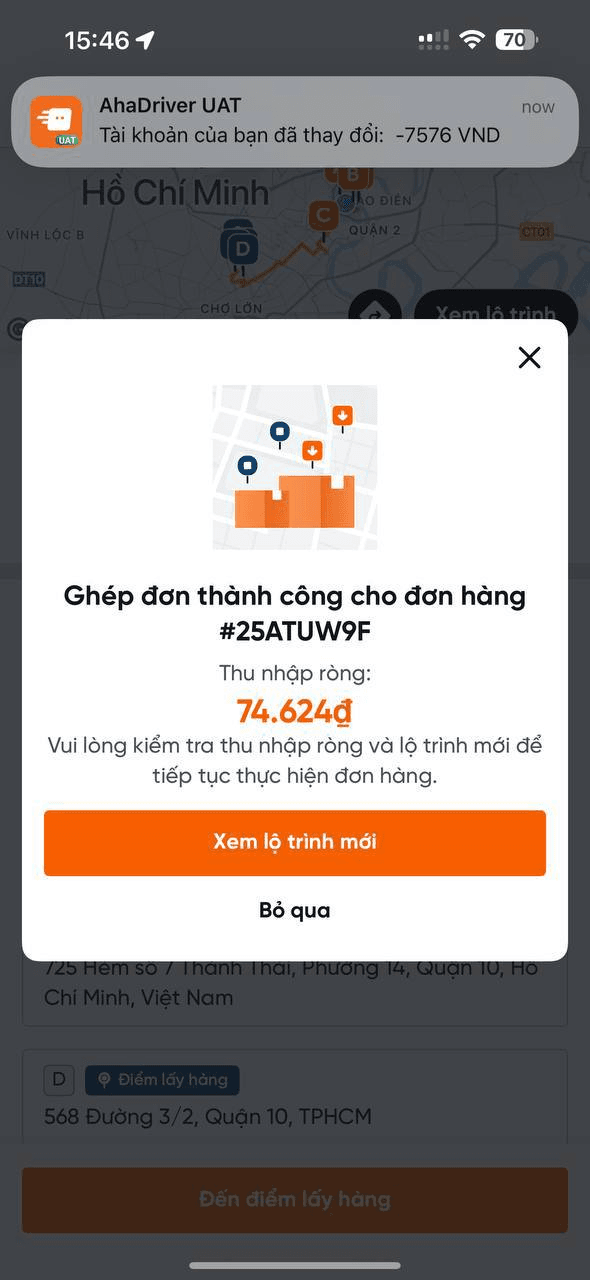590x1280 pixels.
Task: Tap the Wi-Fi icon in status bar
Action: click(x=472, y=40)
